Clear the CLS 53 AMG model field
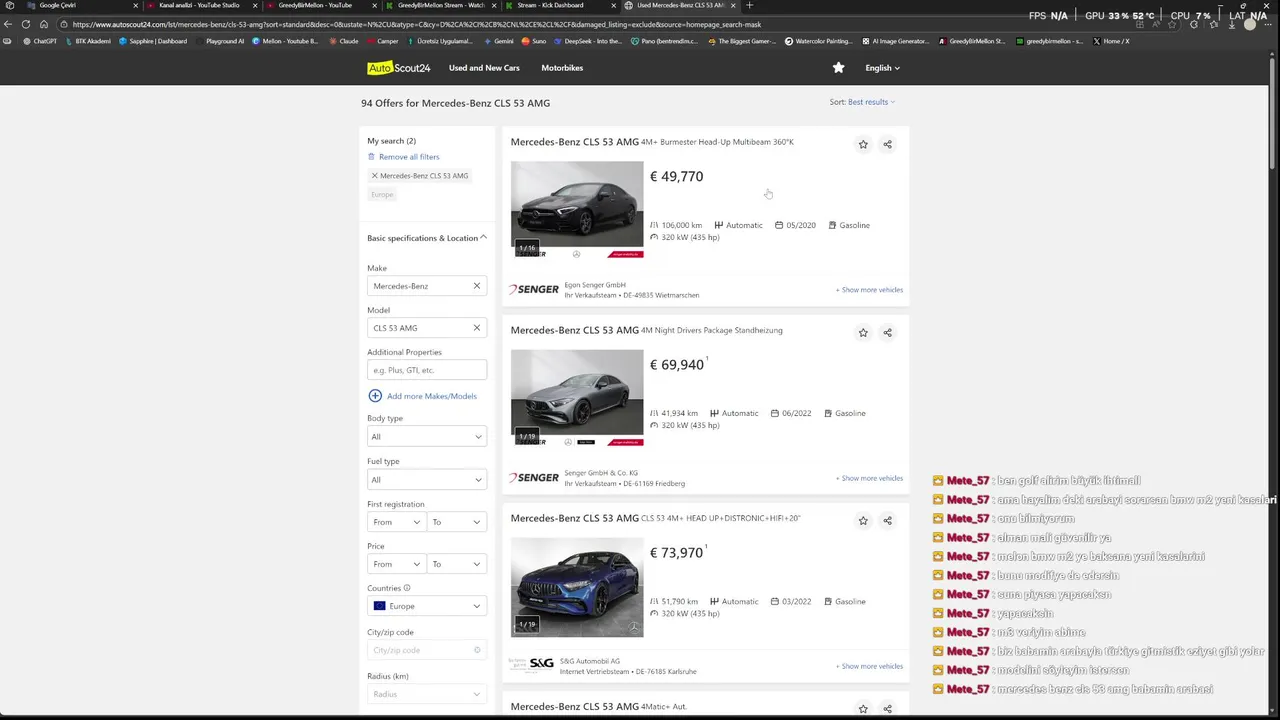Viewport: 1280px width, 720px height. tap(477, 328)
